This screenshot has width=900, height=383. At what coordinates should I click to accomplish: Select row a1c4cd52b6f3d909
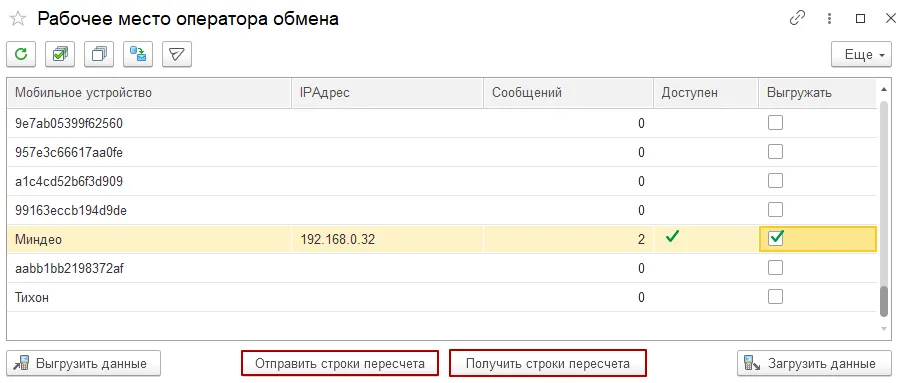(x=442, y=181)
